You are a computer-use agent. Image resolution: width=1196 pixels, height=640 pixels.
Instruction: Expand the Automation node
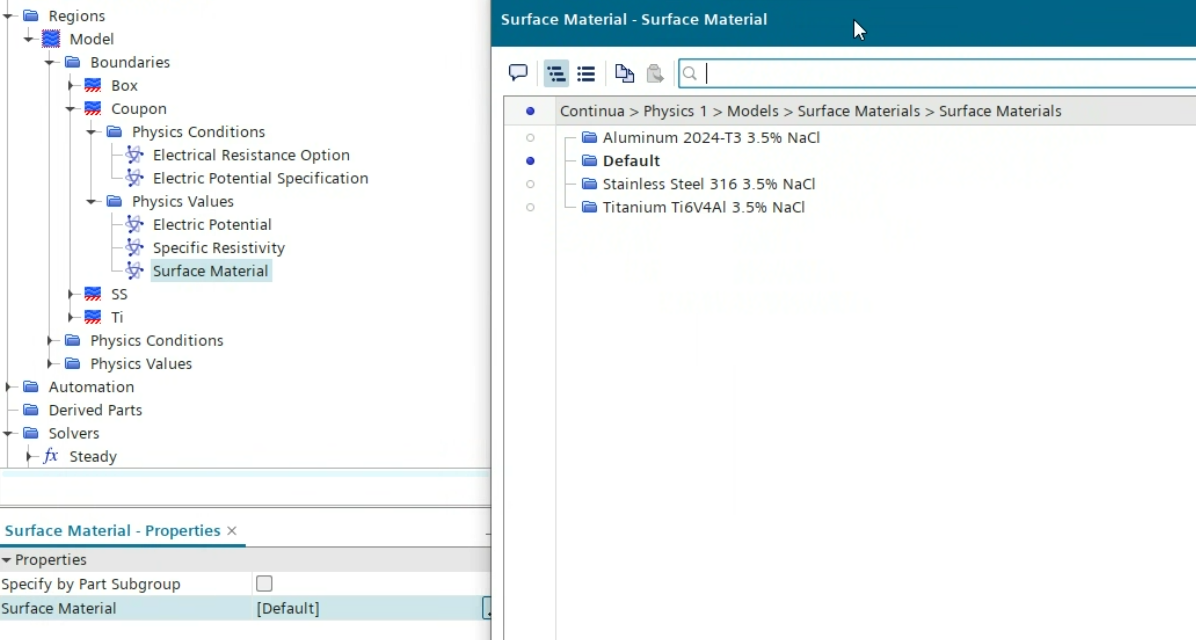tap(8, 387)
